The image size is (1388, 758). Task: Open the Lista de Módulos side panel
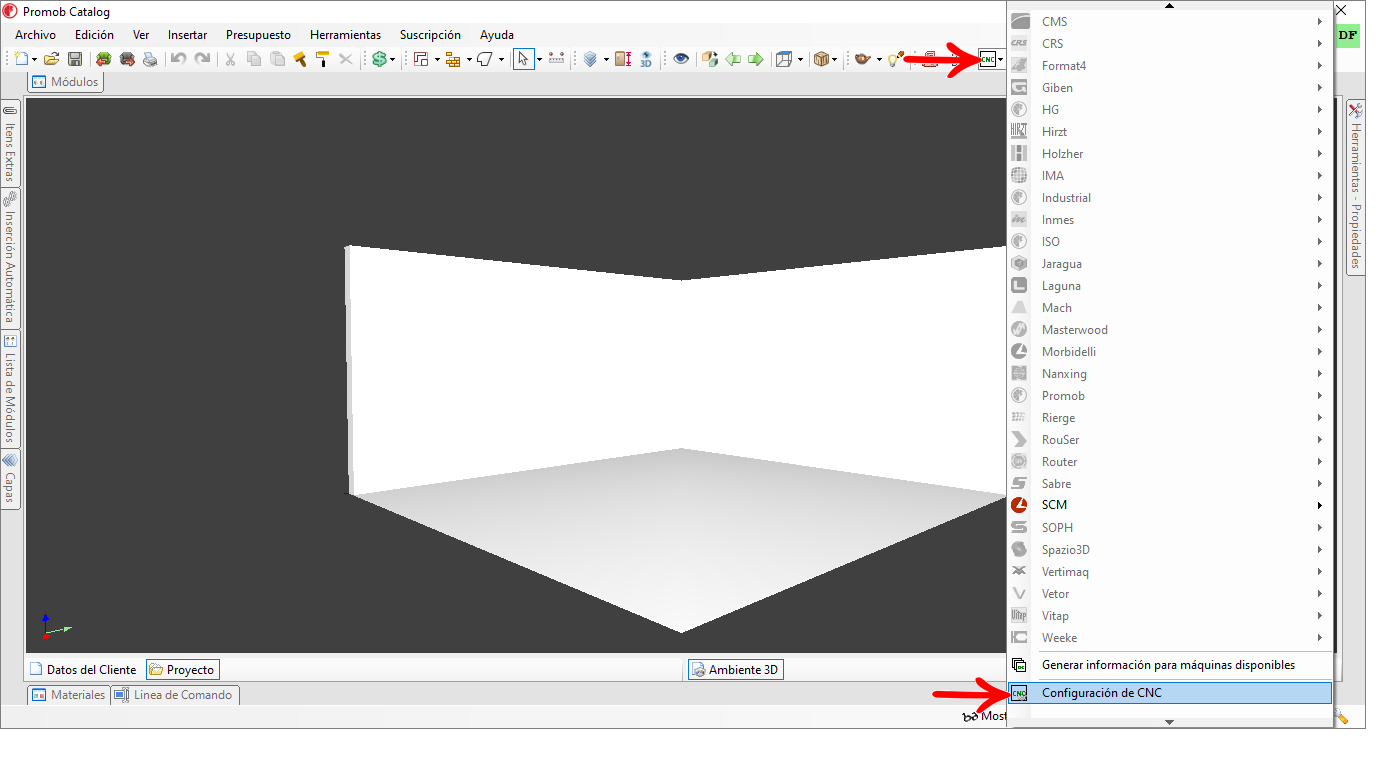tap(10, 388)
